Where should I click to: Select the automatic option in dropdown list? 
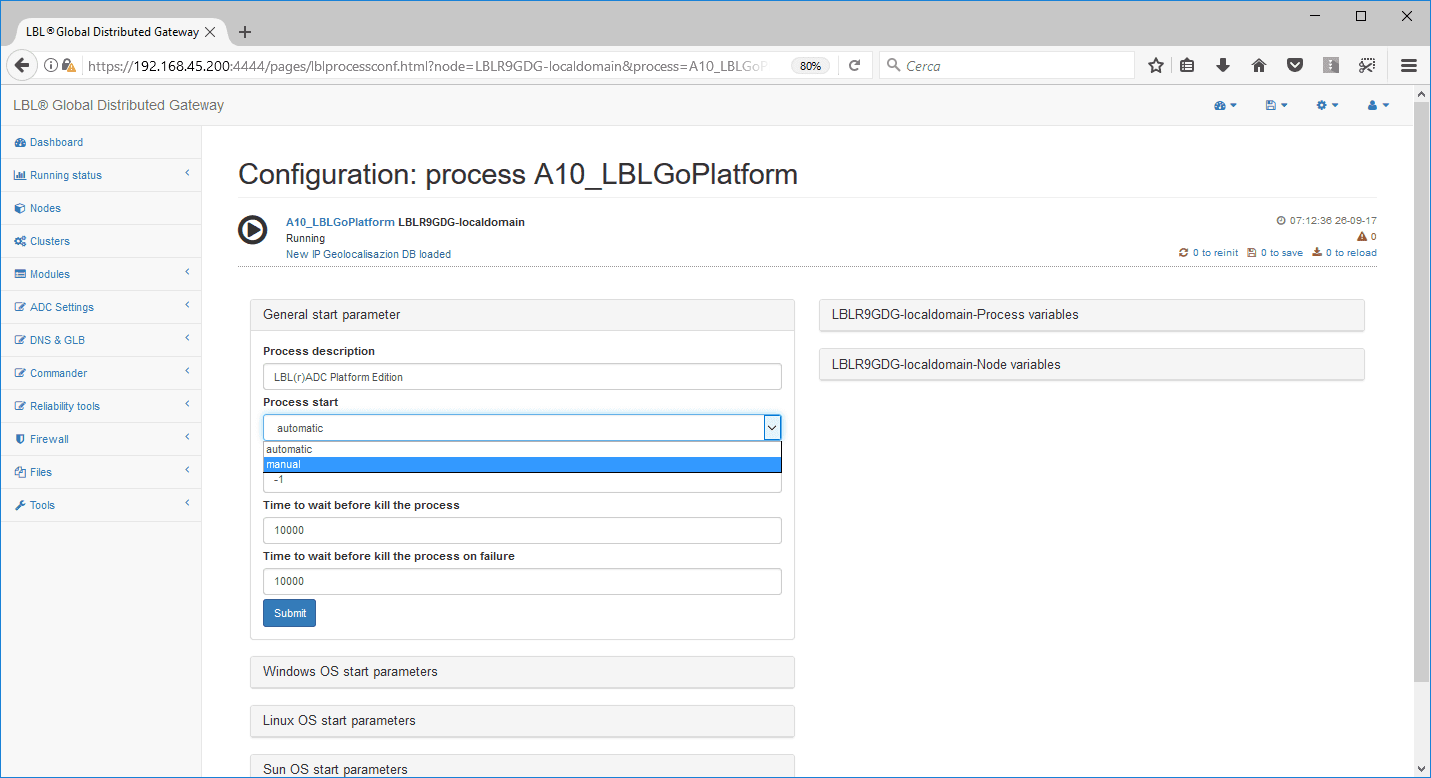(522, 449)
